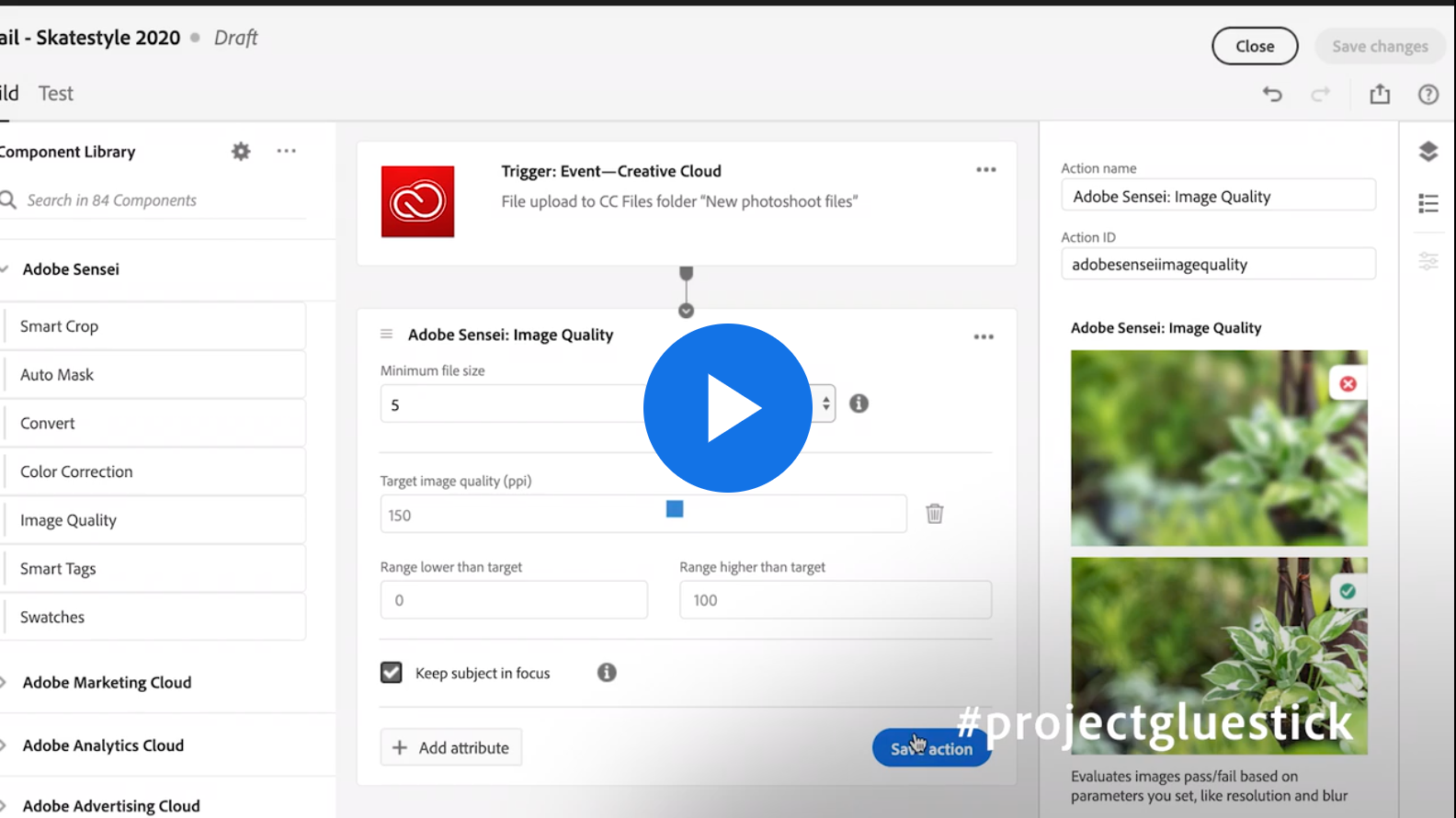1456x818 pixels.
Task: Collapse the Adobe Sensei section
Action: pos(5,269)
